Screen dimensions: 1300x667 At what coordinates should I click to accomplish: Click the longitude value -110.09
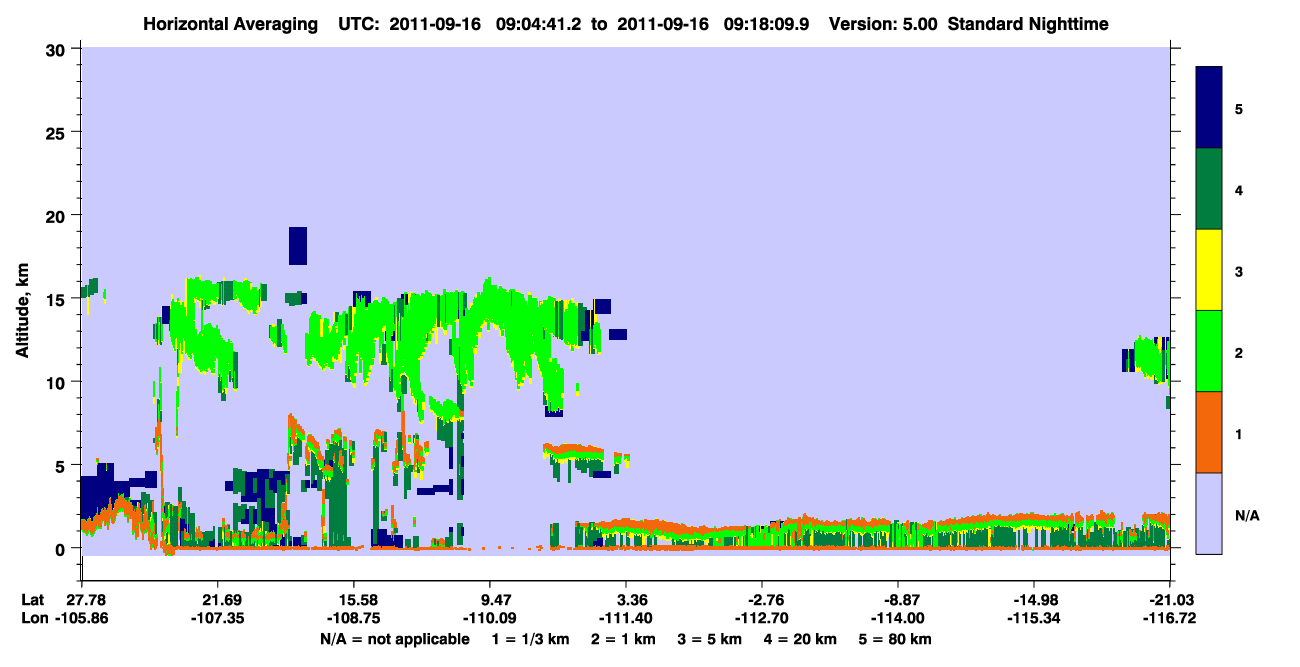(x=489, y=619)
